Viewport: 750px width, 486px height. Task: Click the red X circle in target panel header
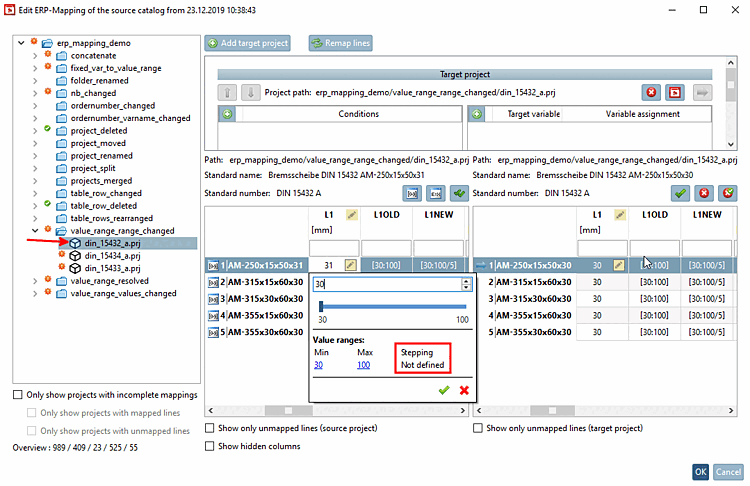pos(704,193)
